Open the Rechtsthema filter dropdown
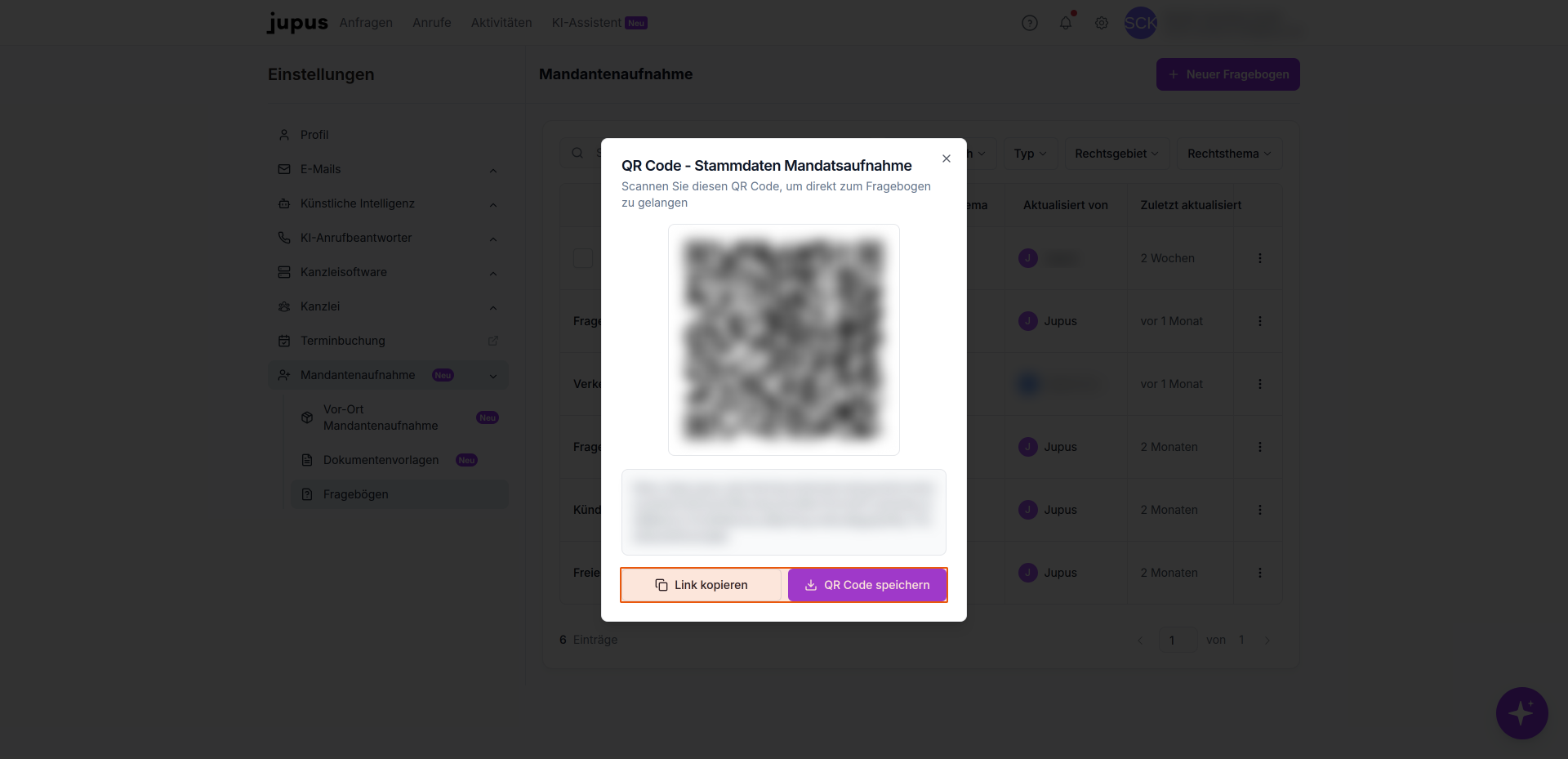The height and width of the screenshot is (759, 1568). click(x=1229, y=154)
